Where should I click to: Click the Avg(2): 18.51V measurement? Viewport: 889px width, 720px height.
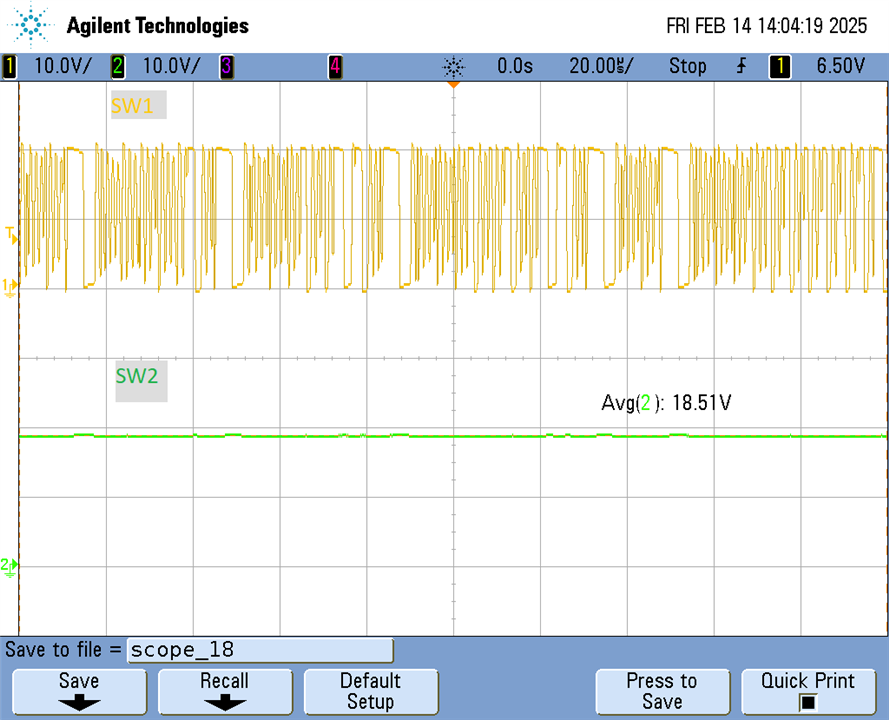[666, 403]
